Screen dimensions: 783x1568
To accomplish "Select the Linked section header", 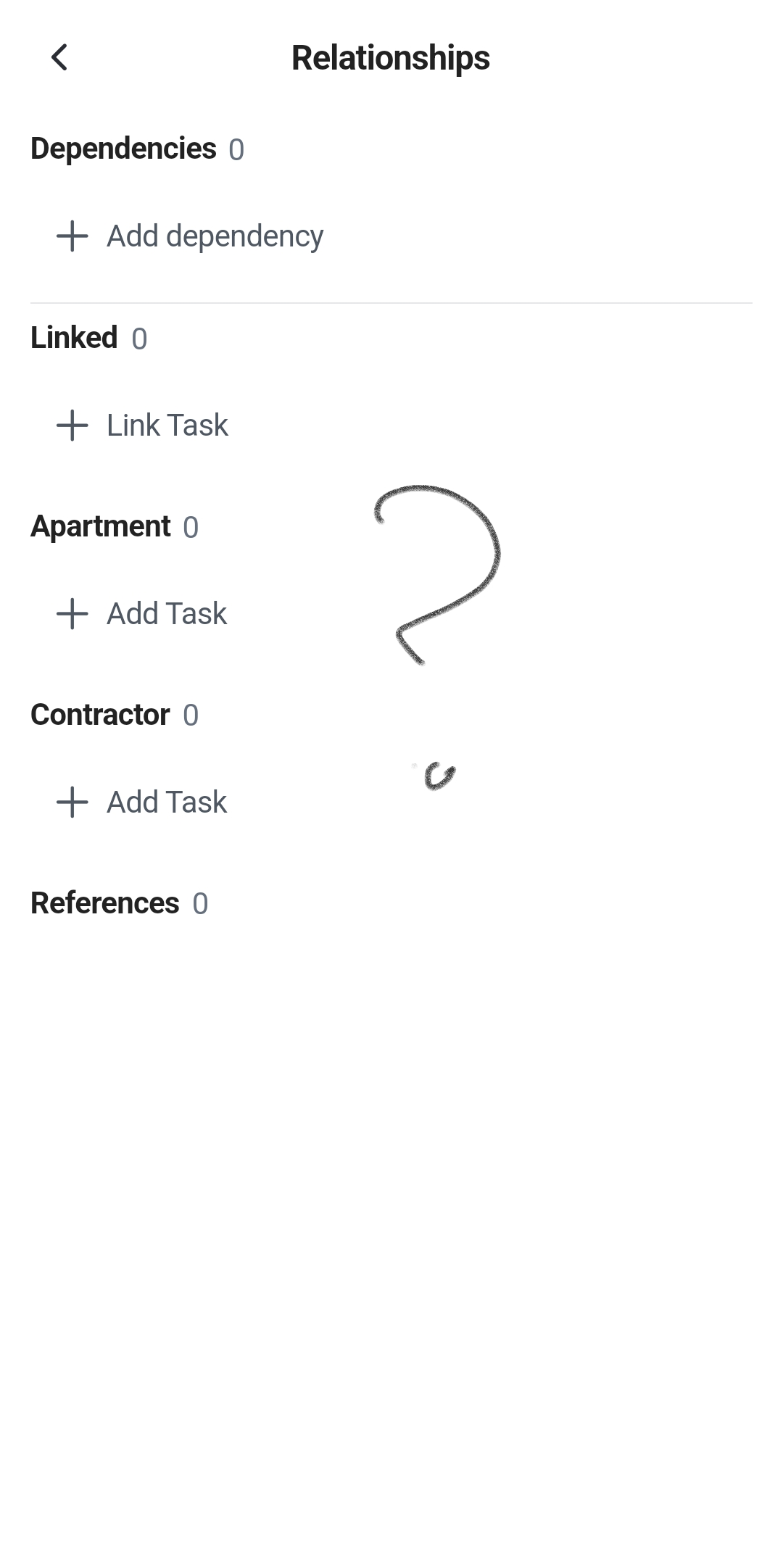I will pos(74,338).
